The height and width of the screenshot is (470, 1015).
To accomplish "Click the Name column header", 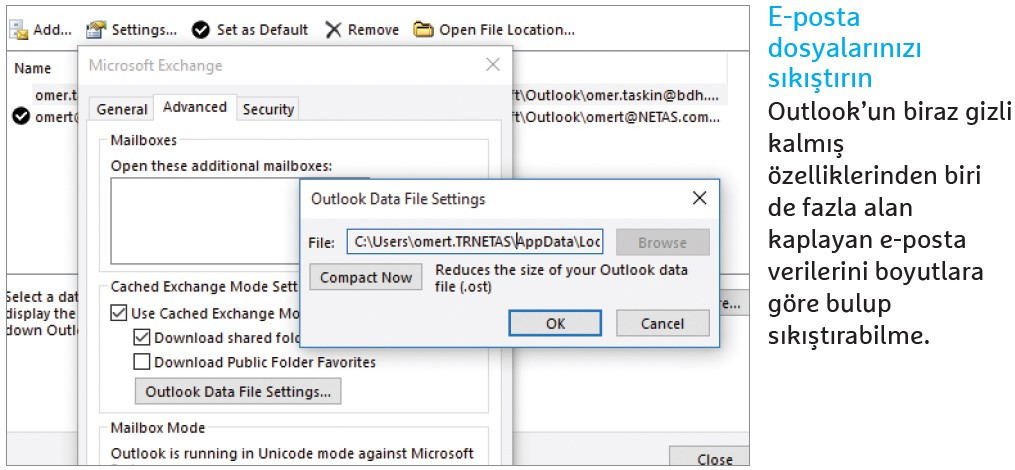I will [x=32, y=68].
